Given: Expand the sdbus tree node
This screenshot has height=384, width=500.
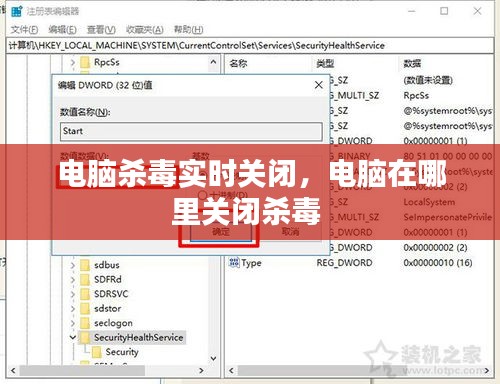Looking at the screenshot, I should [73, 265].
